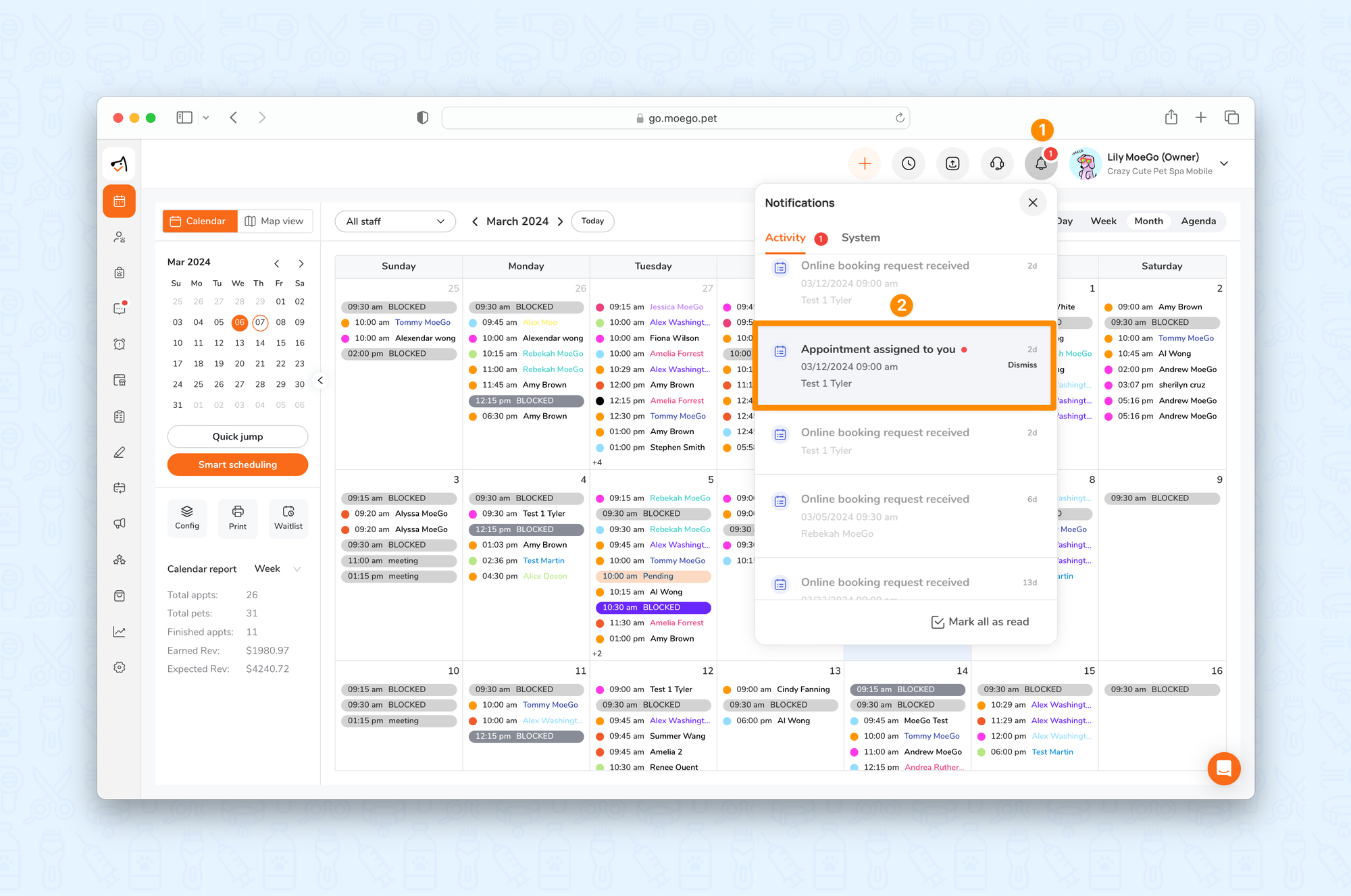Open the orange chat bubble widget
1351x896 pixels.
pyautogui.click(x=1223, y=768)
